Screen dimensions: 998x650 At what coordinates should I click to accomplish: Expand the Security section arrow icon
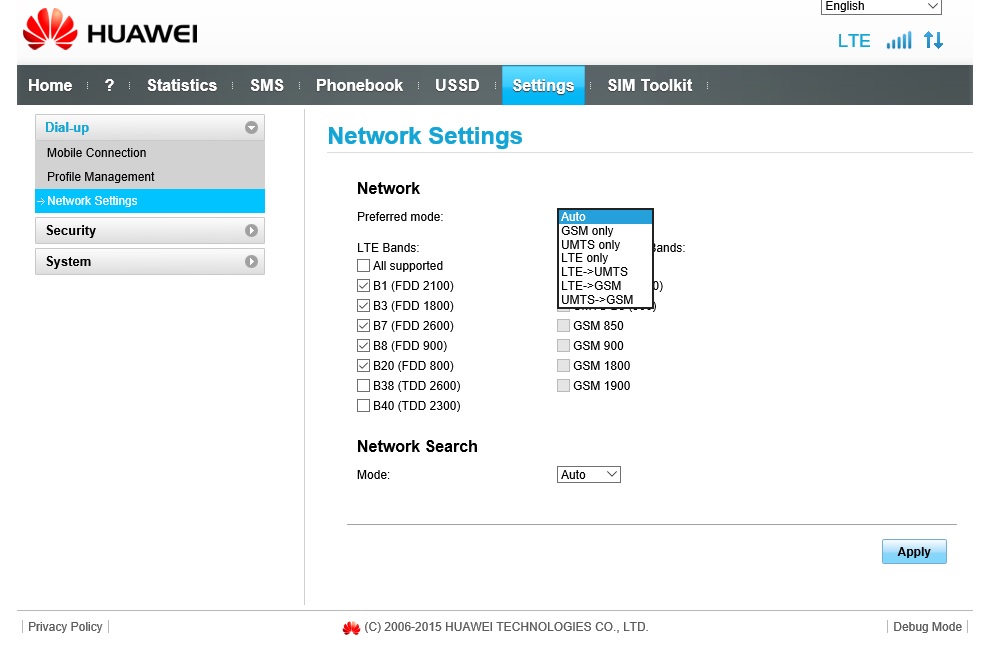pos(251,231)
